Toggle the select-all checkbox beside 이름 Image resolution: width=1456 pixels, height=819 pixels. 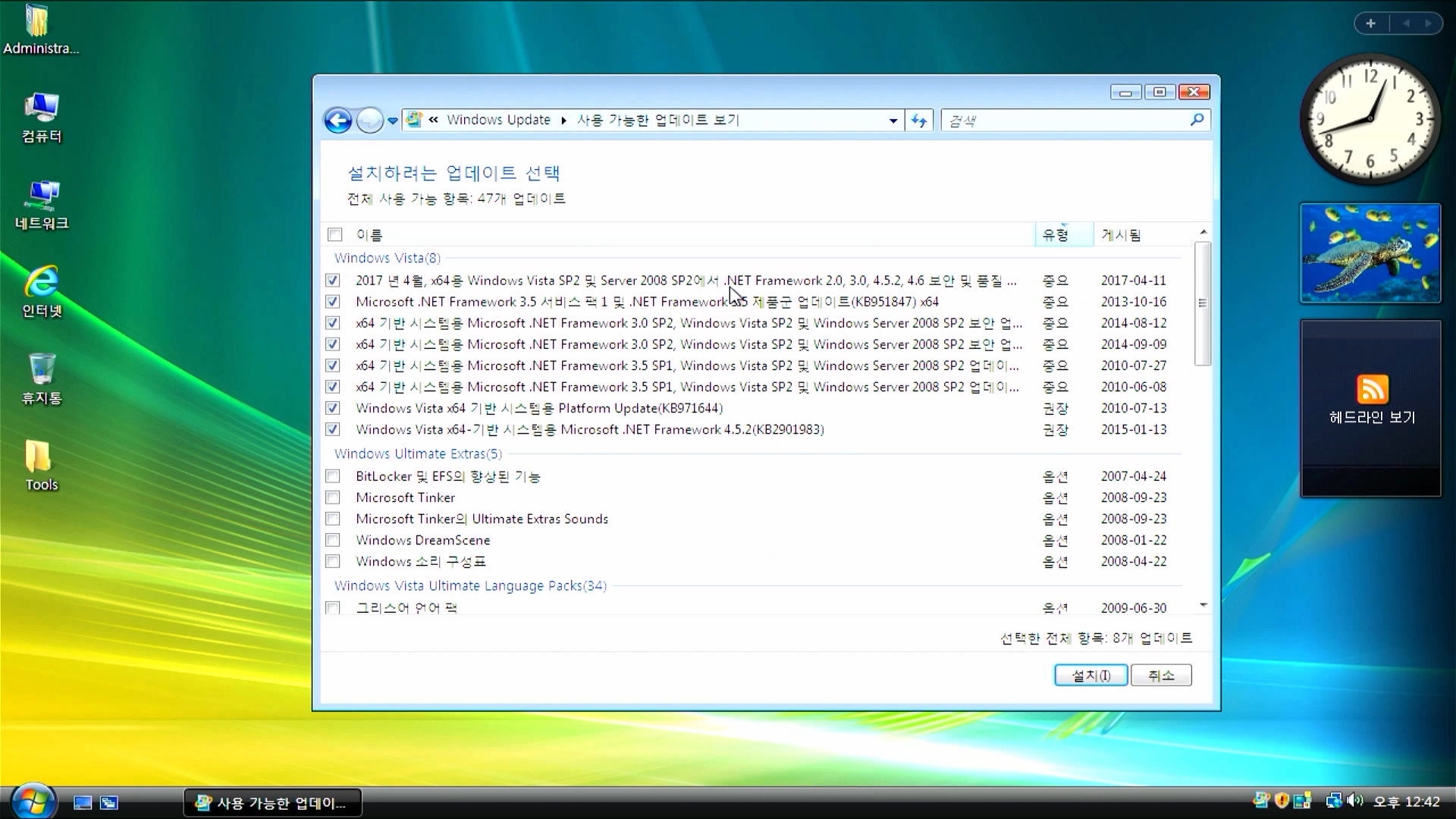point(335,235)
